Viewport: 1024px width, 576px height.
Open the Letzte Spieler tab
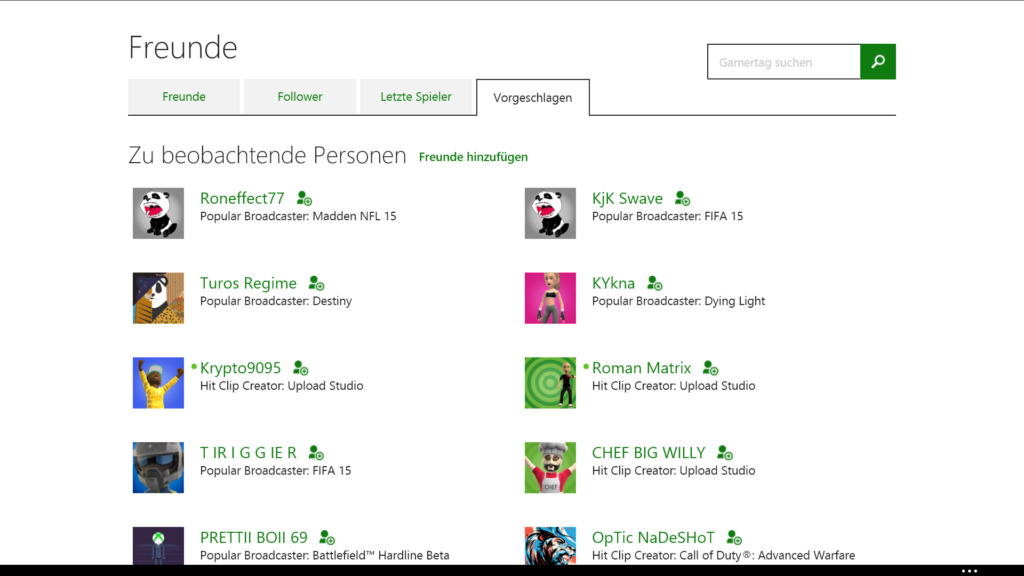pyautogui.click(x=417, y=96)
